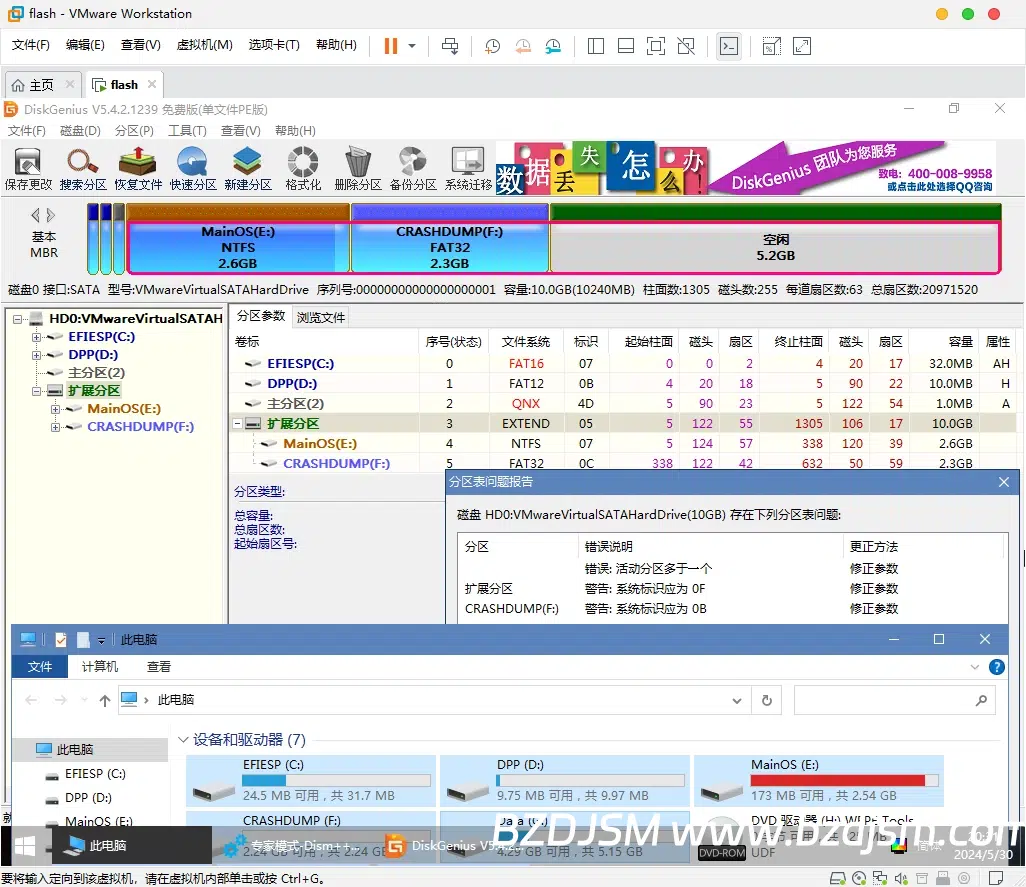This screenshot has height=887, width=1026.
Task: Select DPP(D:) row in partition table
Action: point(624,383)
